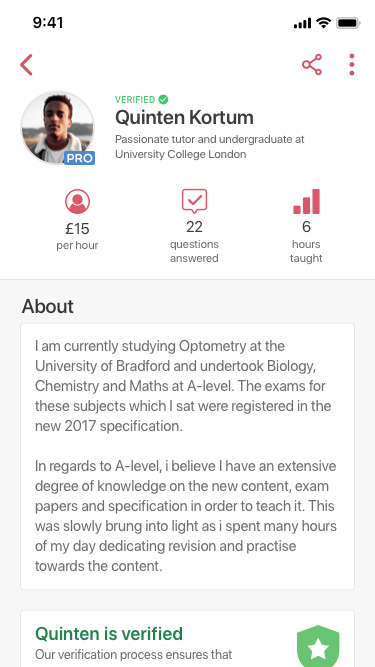Screen dimensions: 375x667
Task: Tap the University College London tagline
Action: 210,147
